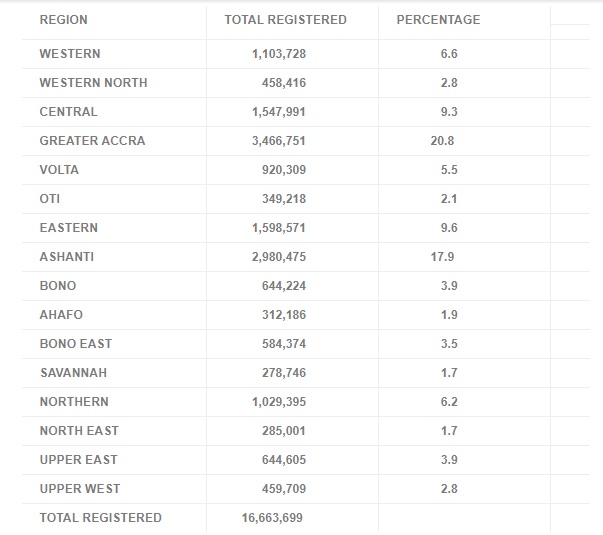
Task: Click the grand total 16,663,699
Action: click(x=272, y=518)
